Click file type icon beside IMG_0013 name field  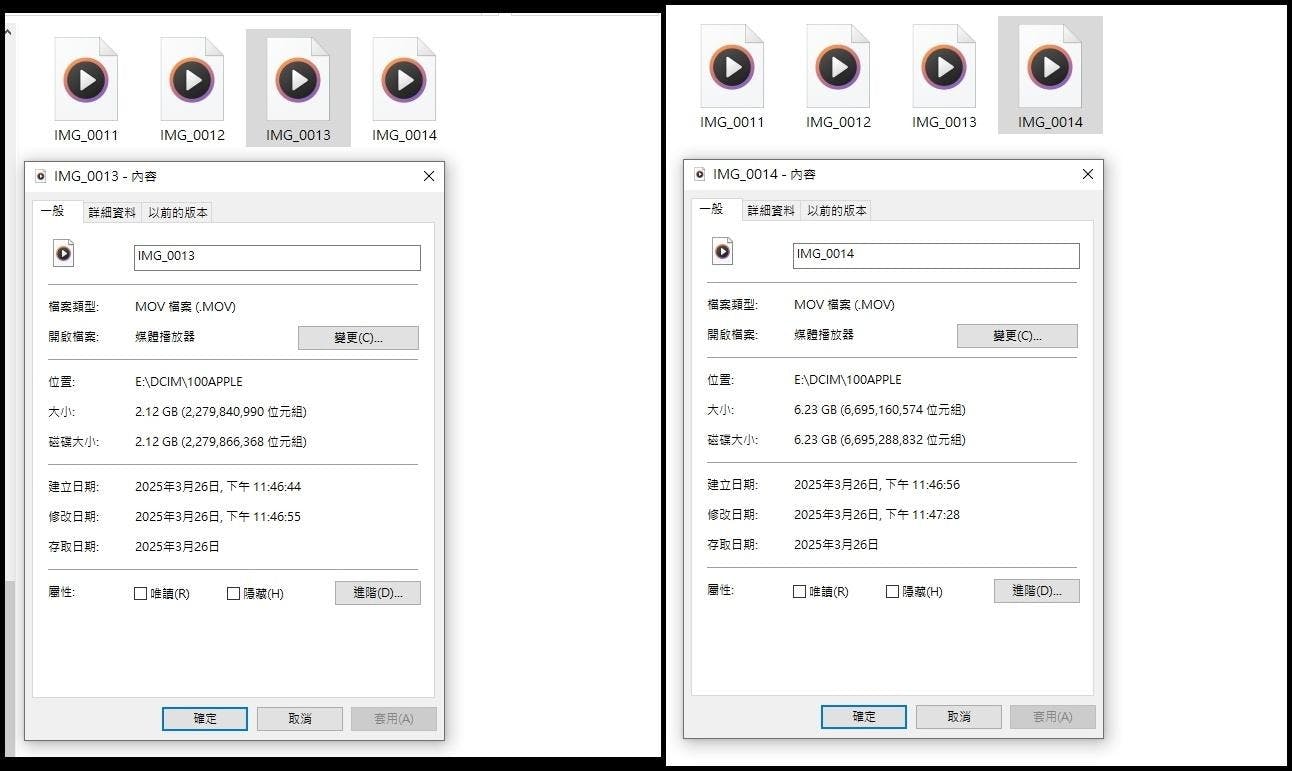click(x=63, y=253)
